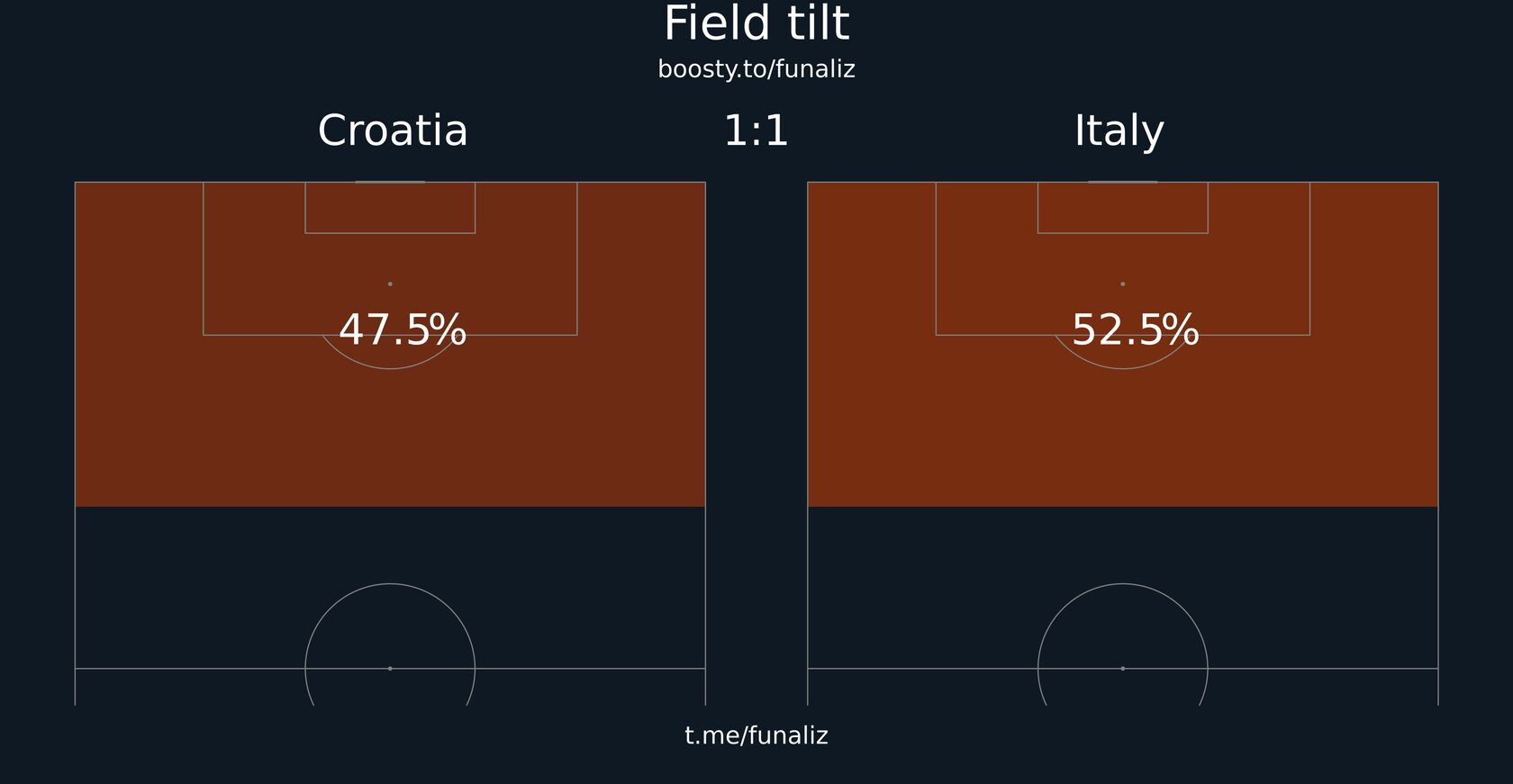Click Italy's penalty spot

(1123, 284)
